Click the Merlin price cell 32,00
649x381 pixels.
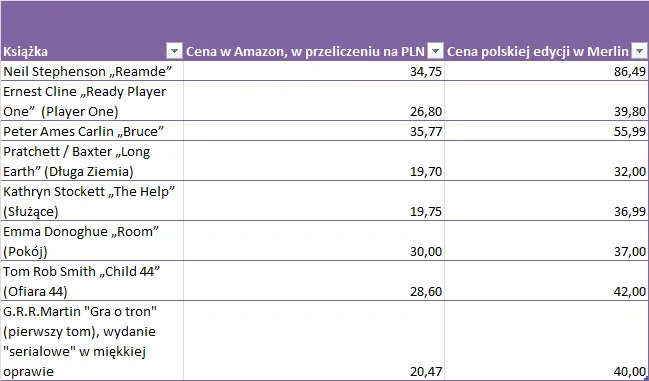[547, 161]
